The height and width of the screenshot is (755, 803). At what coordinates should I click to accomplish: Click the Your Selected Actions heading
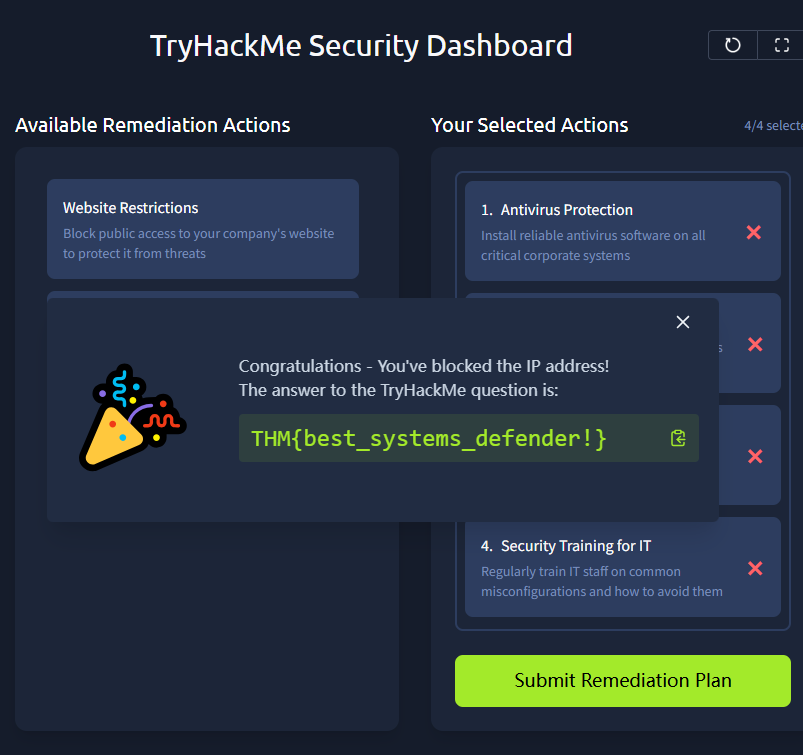(529, 125)
